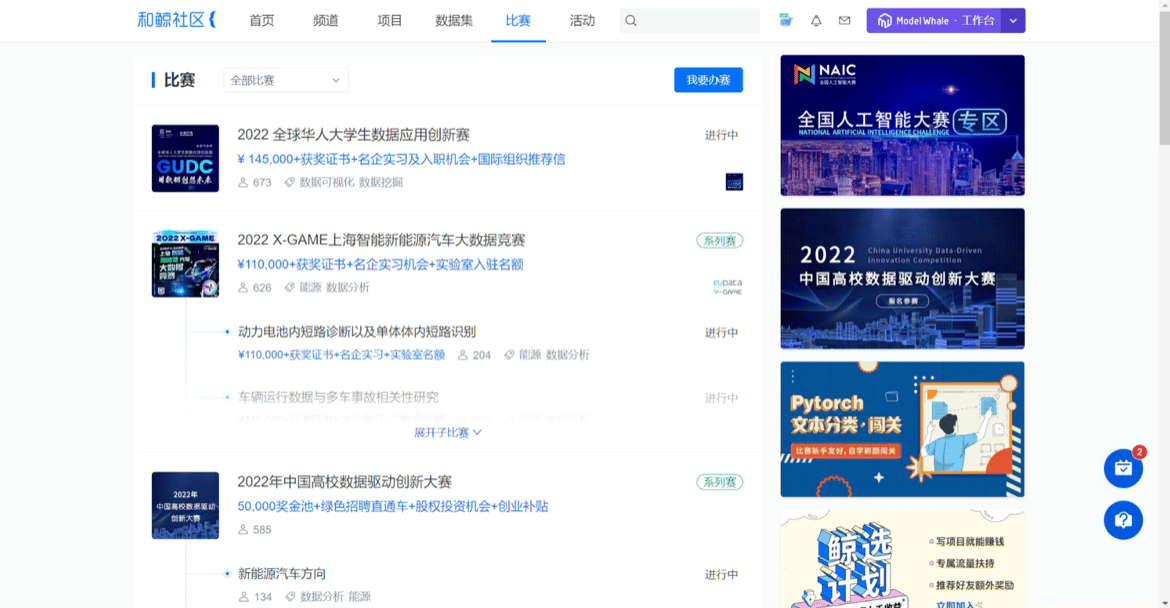
Task: Open 2022年中国高校数据驱动创新大赛 title
Action: [345, 482]
